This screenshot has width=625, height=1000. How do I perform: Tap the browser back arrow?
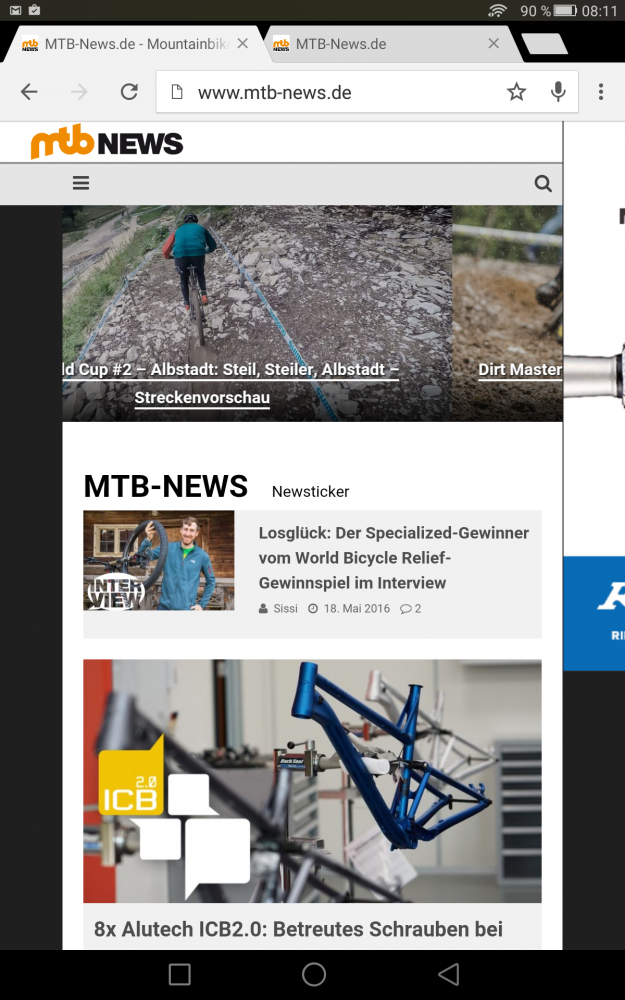(29, 92)
